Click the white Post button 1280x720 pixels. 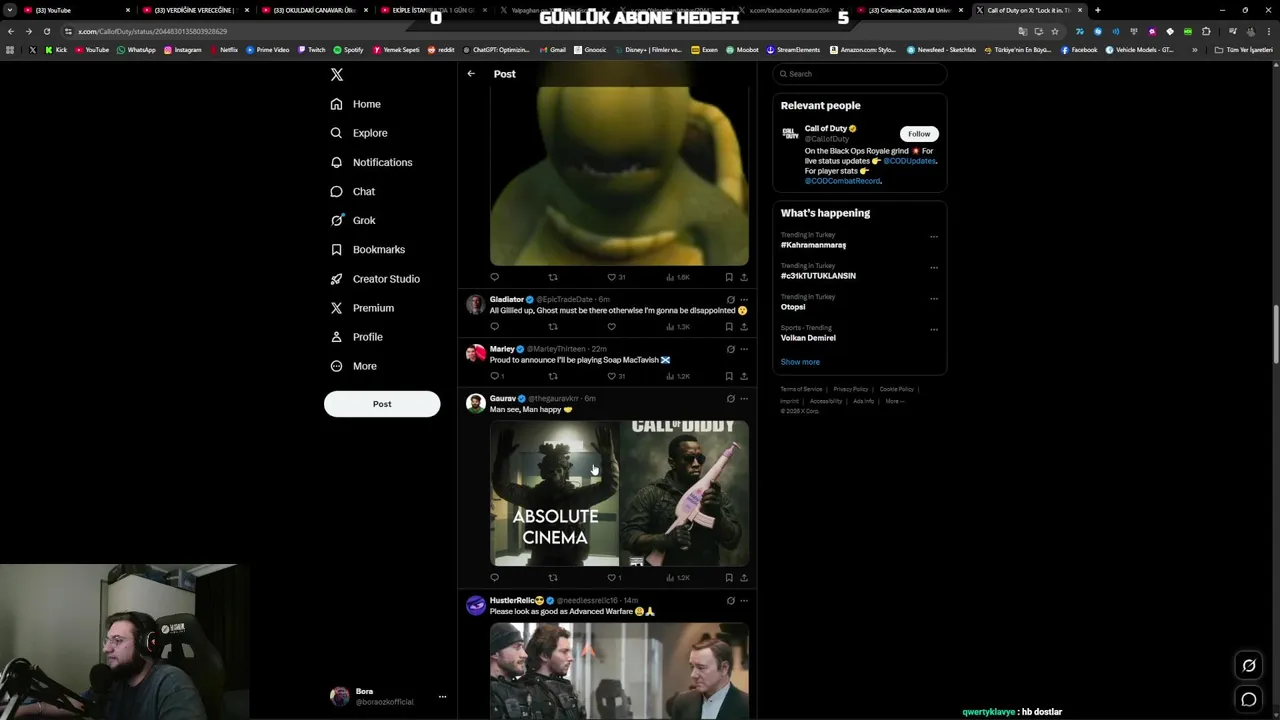[x=382, y=404]
